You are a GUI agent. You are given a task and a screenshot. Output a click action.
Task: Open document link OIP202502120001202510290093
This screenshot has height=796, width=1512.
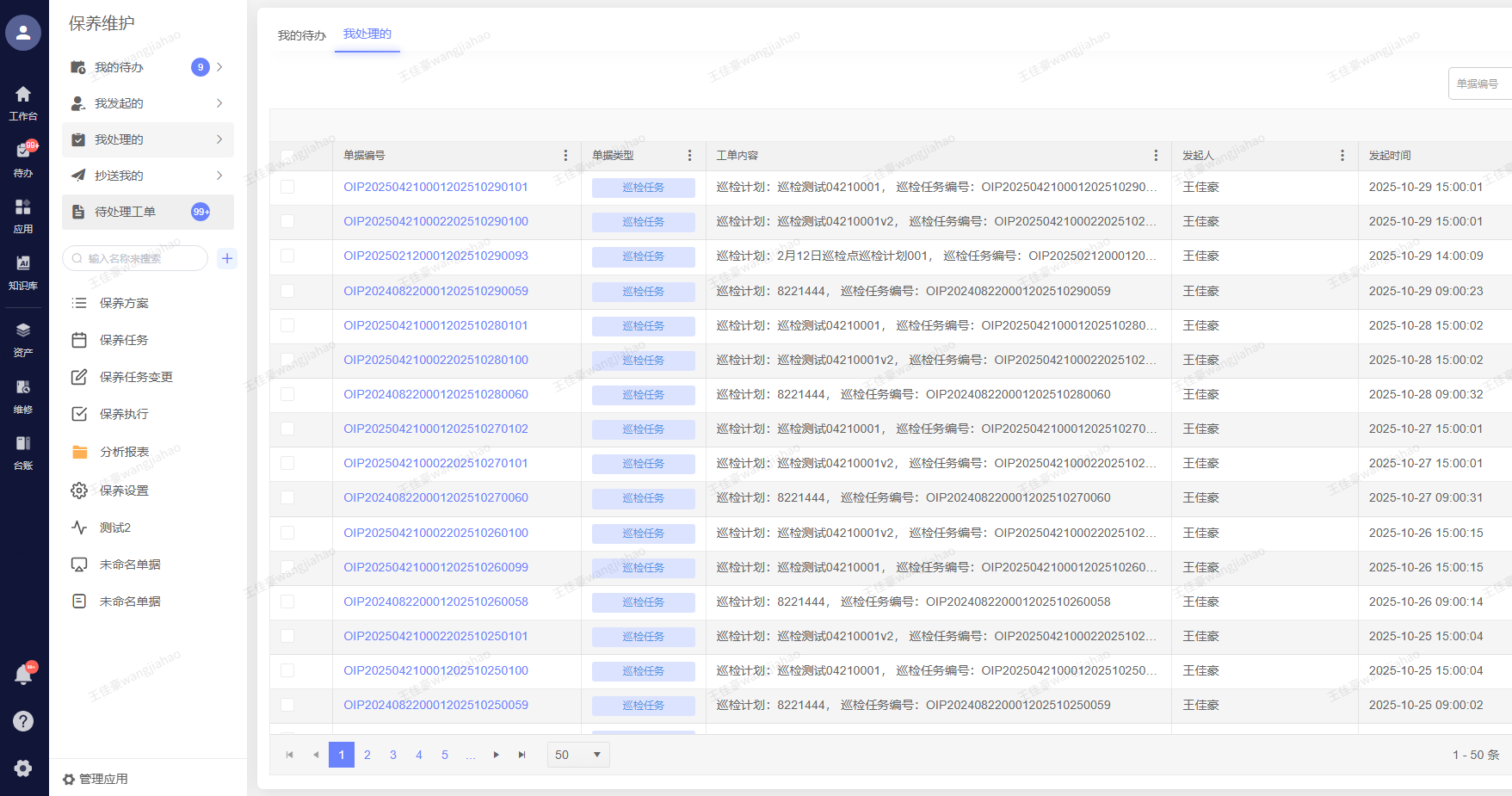pyautogui.click(x=435, y=256)
